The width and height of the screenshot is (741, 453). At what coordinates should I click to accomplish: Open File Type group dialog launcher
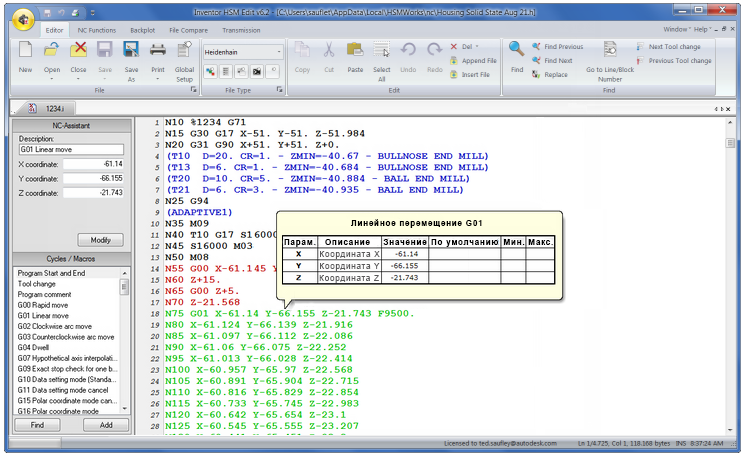pos(279,90)
